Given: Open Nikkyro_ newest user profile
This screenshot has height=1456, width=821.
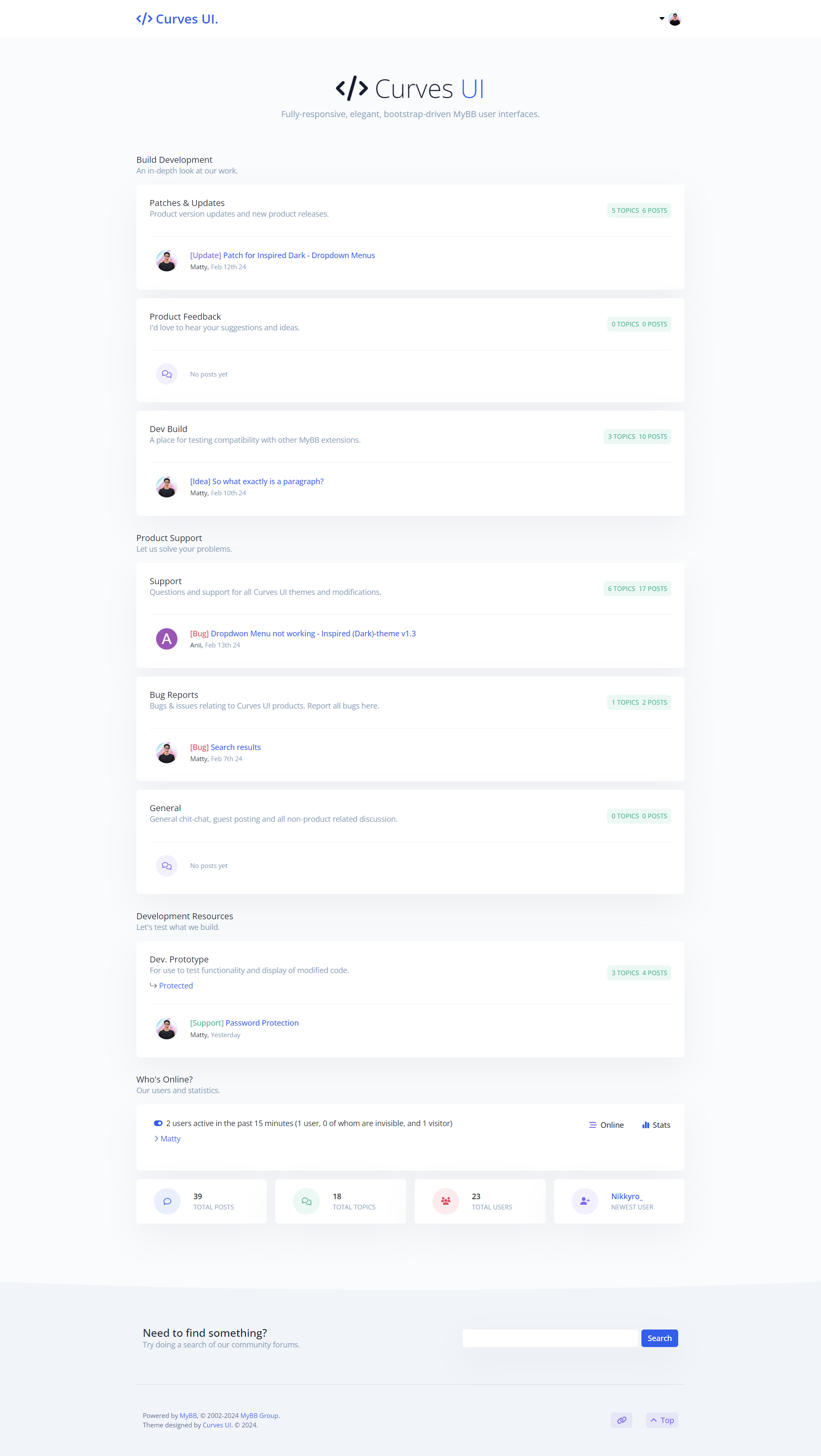Looking at the screenshot, I should click(x=626, y=1196).
